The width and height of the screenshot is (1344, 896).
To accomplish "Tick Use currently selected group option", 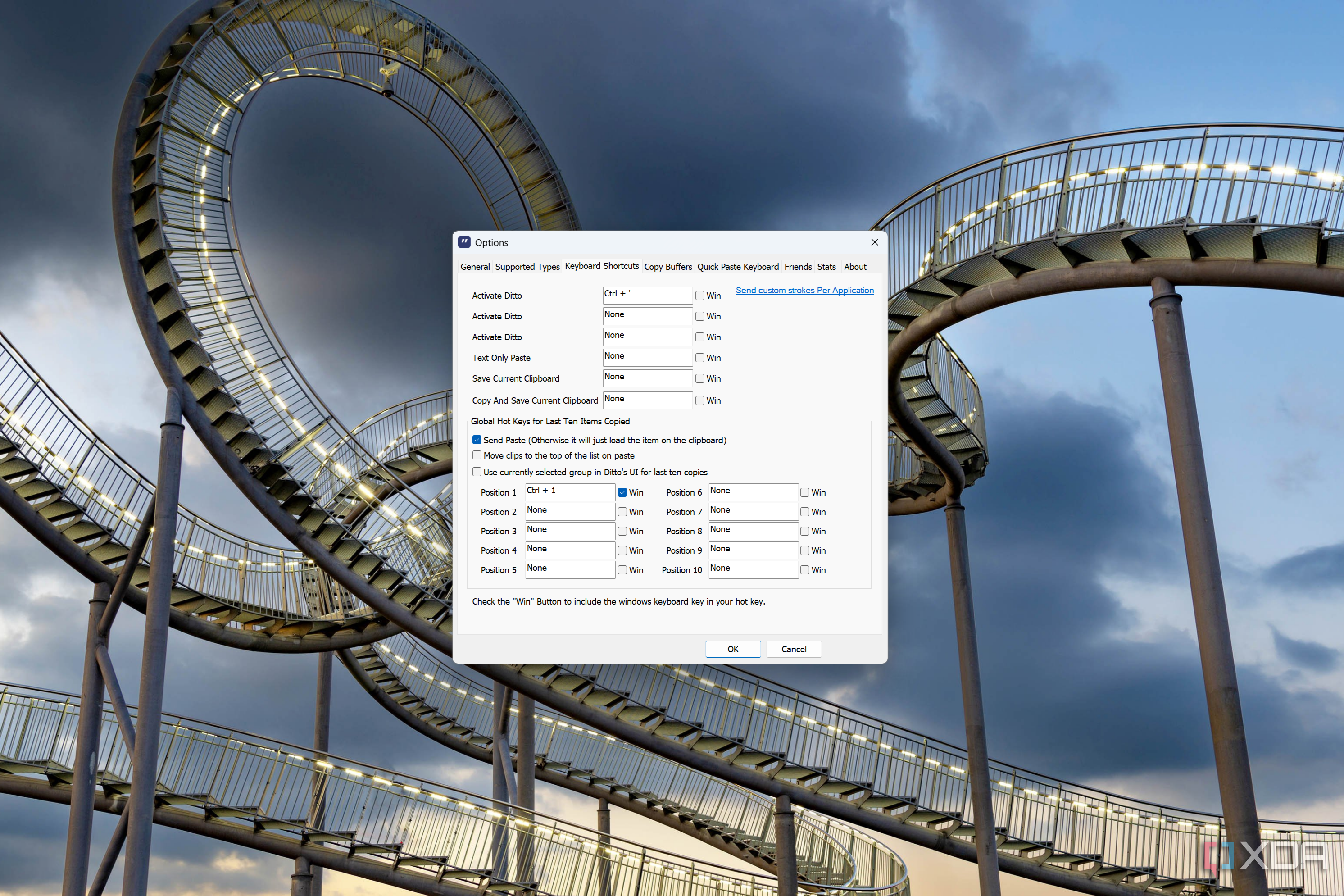I will (477, 472).
